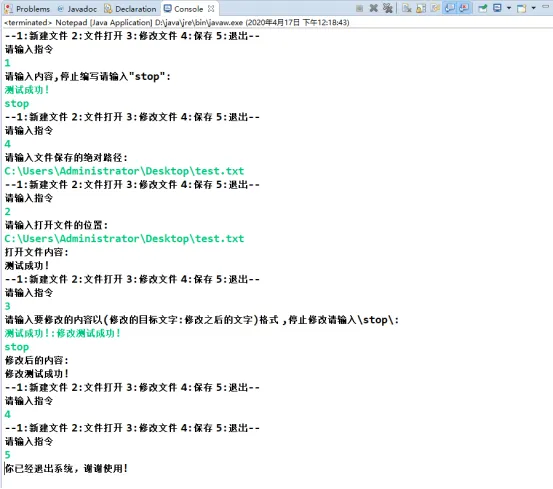Screen dimensions: 553x489
Task: Remove all terminated launches double-X icon
Action: point(388,8)
